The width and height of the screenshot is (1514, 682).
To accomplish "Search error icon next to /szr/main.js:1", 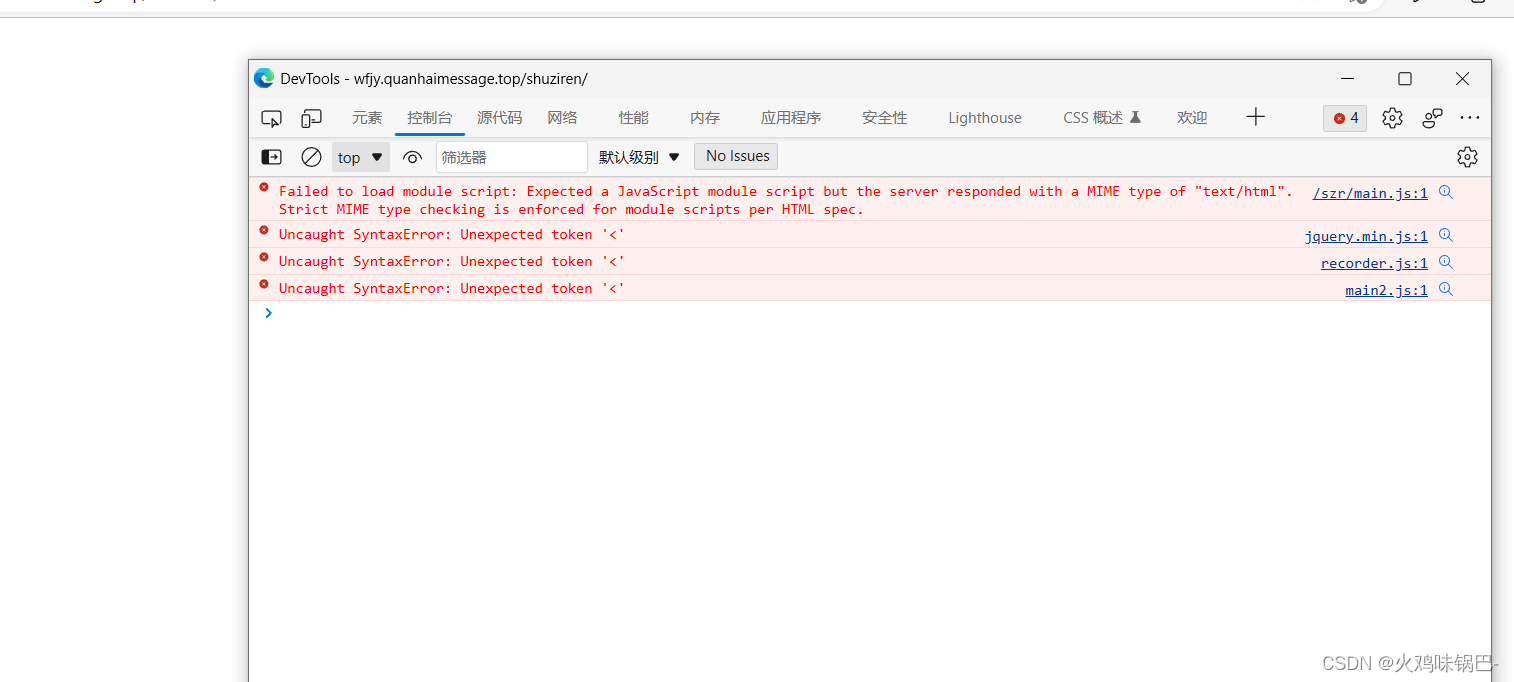I will [x=1445, y=192].
